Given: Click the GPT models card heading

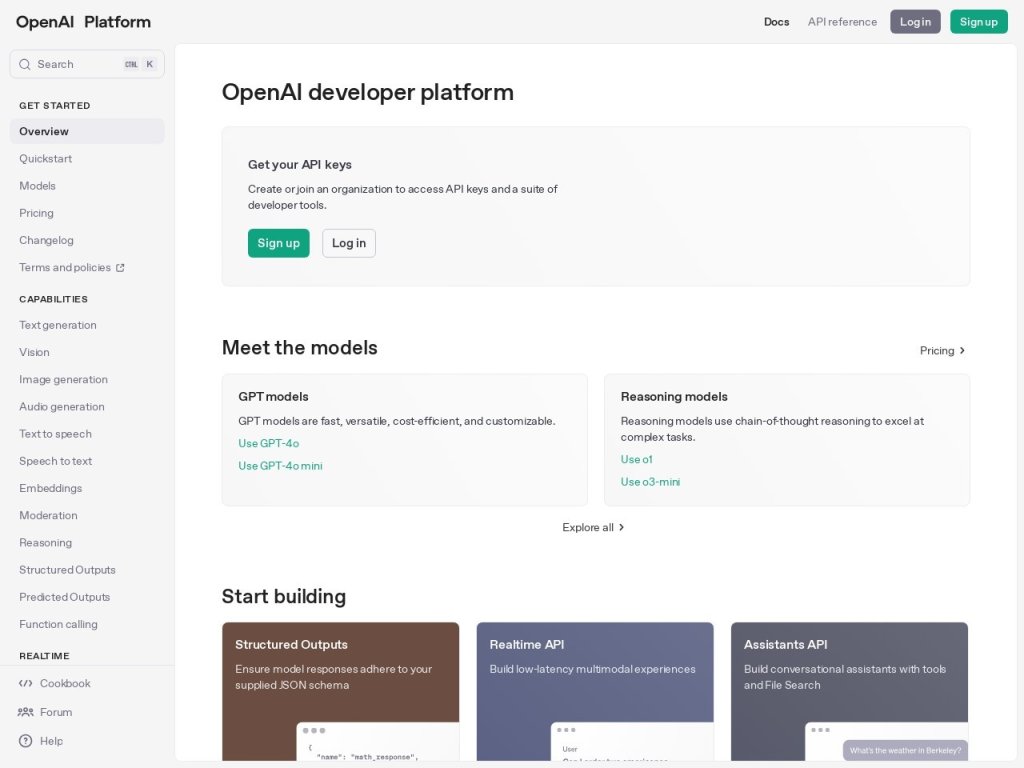Looking at the screenshot, I should tap(273, 396).
